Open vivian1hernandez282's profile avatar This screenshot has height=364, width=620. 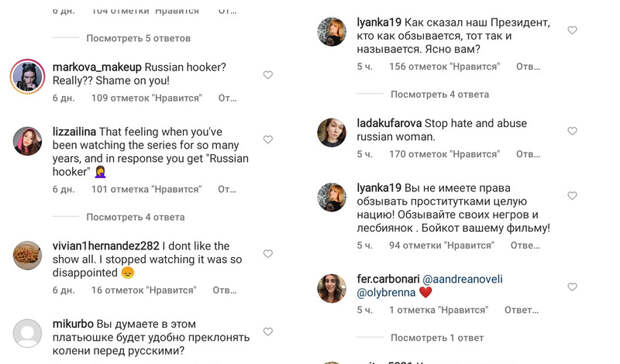pyautogui.click(x=27, y=255)
